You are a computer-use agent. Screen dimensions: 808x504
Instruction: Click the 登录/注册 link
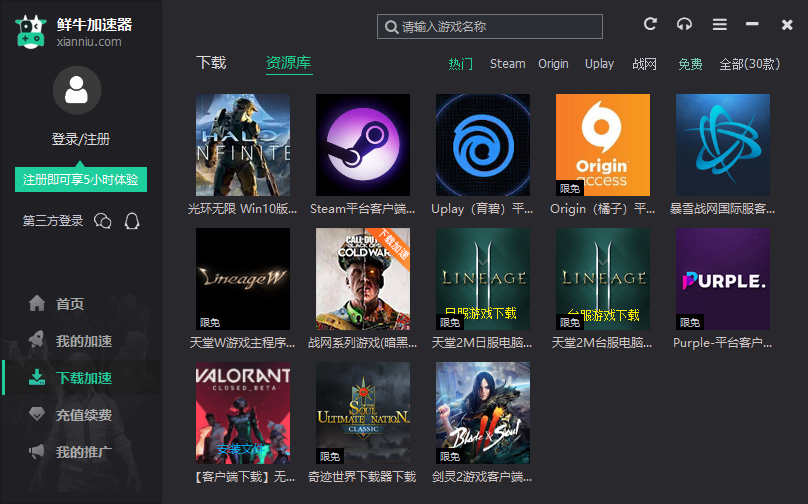pyautogui.click(x=81, y=139)
